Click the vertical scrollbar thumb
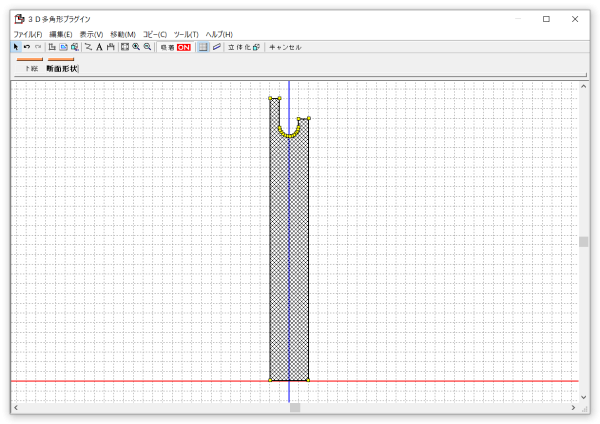Screen dimensions: 600x424 point(584,241)
